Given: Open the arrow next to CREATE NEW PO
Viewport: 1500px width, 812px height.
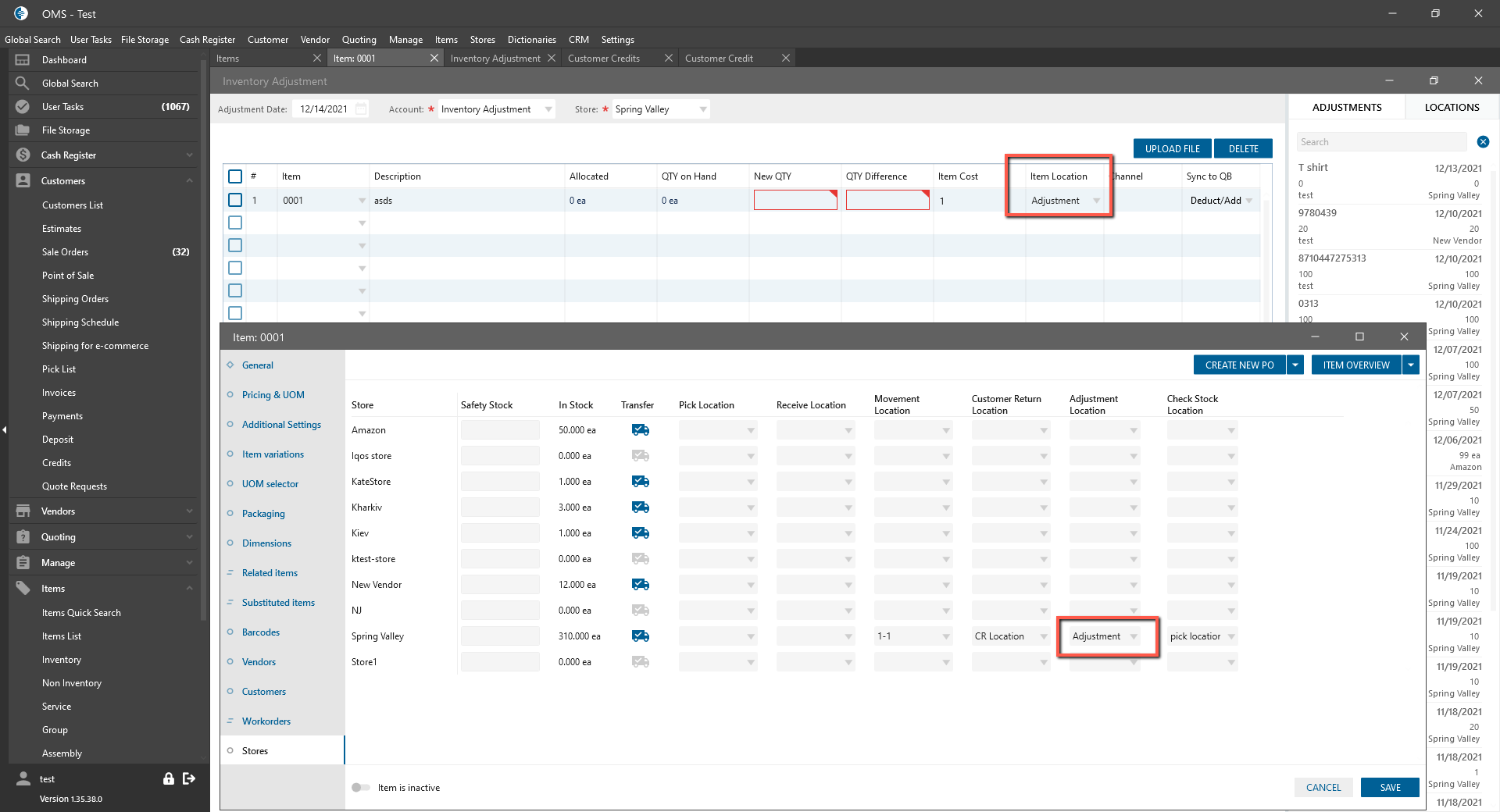Looking at the screenshot, I should click(x=1295, y=365).
